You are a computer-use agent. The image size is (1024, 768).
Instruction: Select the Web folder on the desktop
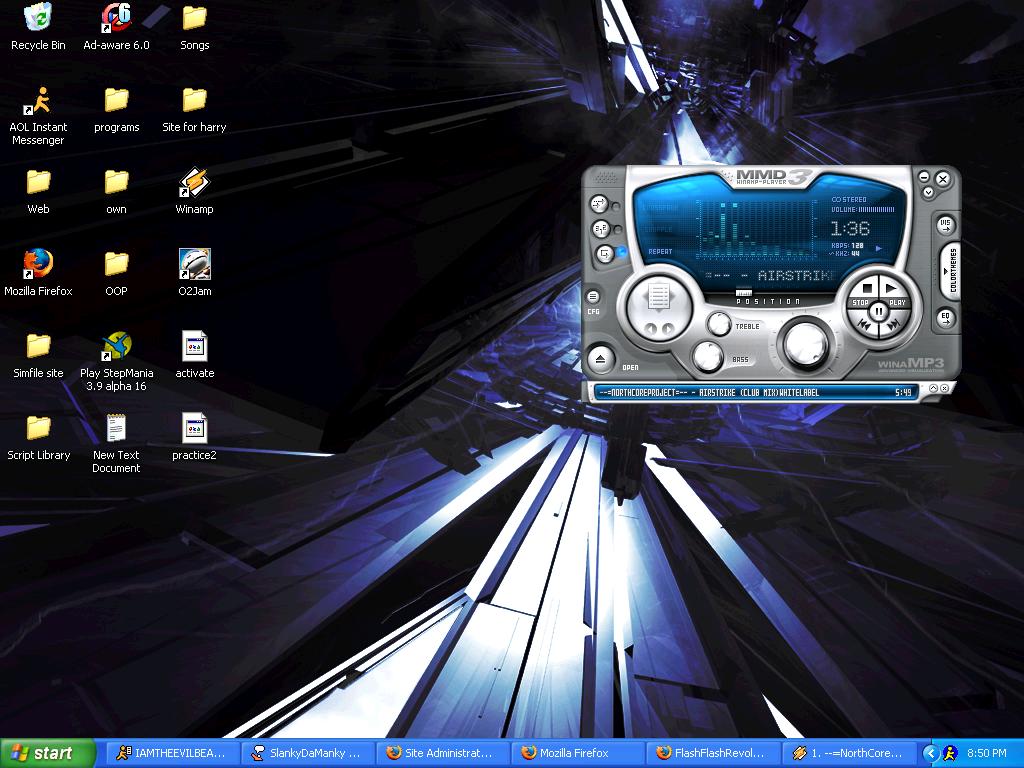tap(38, 191)
